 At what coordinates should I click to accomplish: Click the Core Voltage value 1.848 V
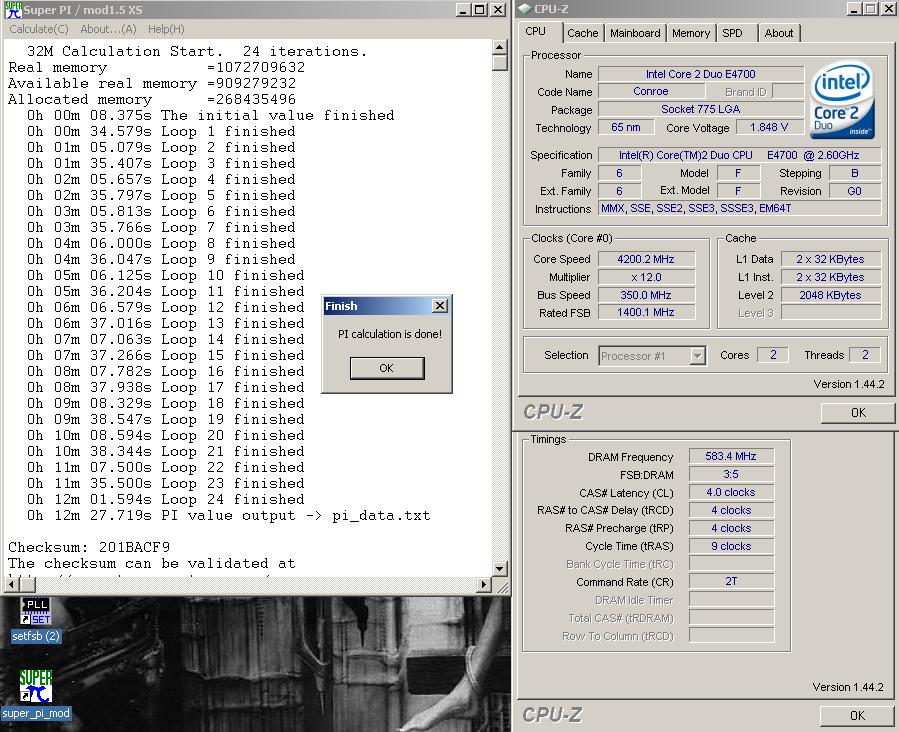(769, 127)
